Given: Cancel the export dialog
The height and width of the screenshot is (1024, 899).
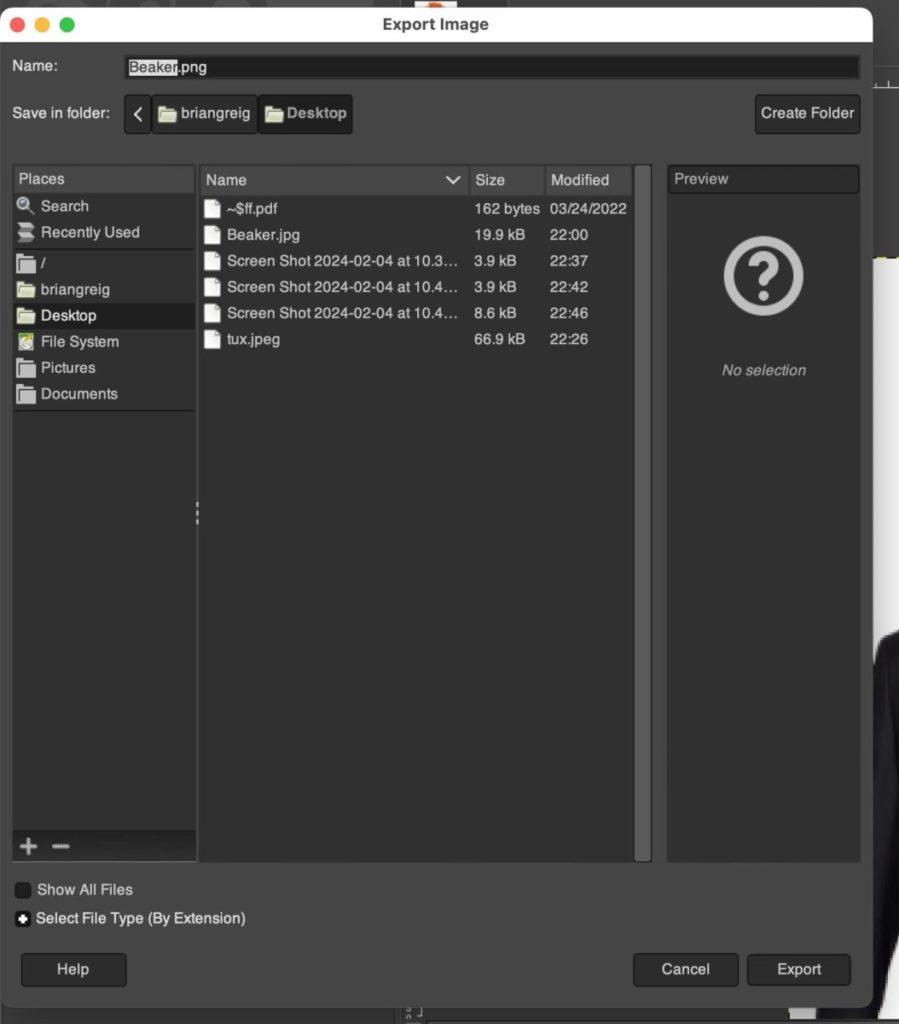Looking at the screenshot, I should (685, 969).
